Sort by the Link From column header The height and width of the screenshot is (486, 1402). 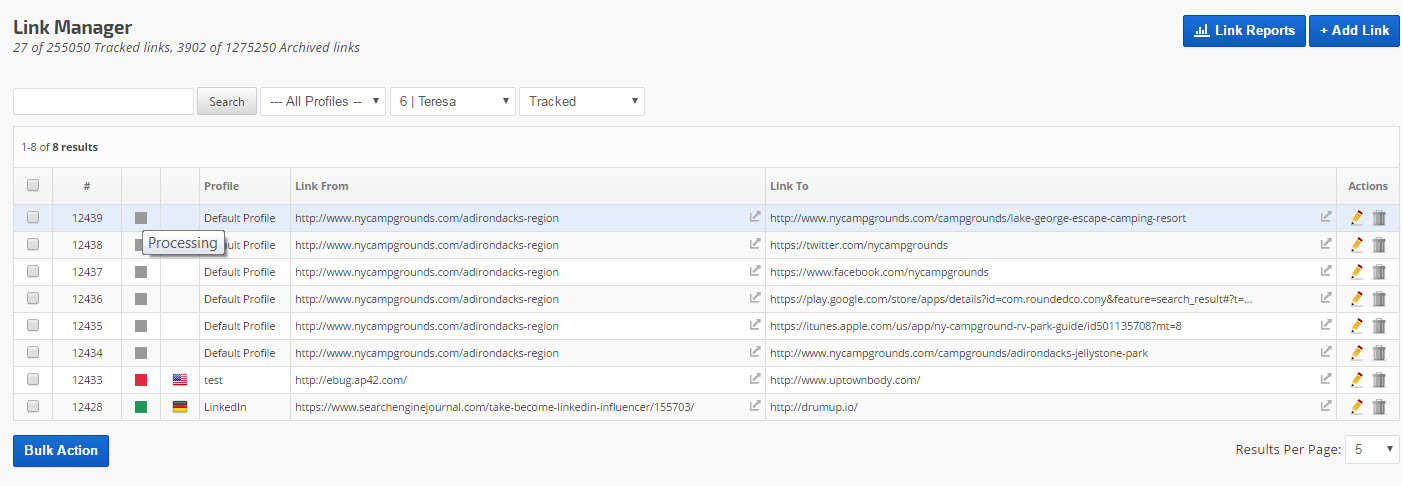321,186
